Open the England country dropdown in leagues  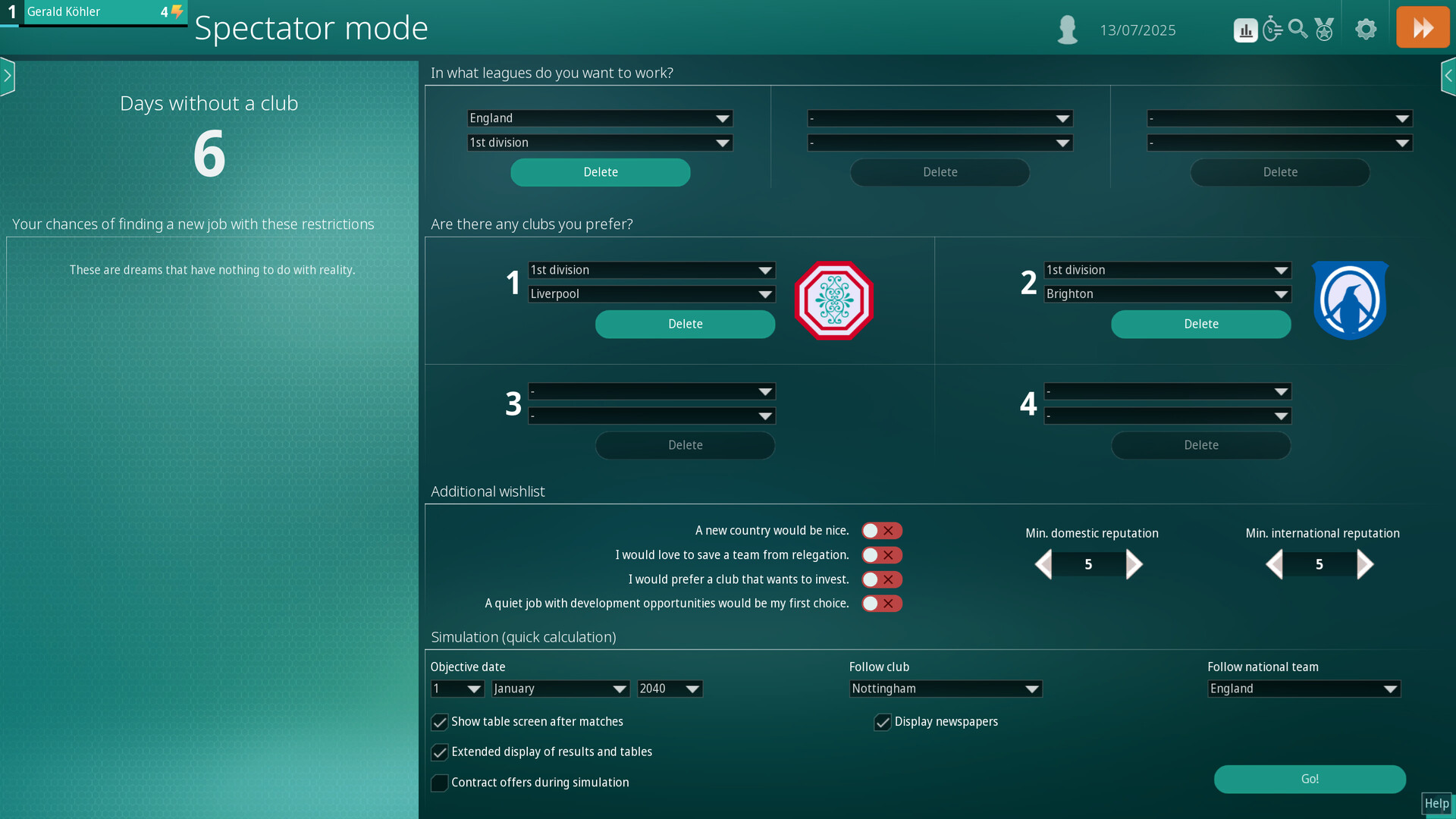pos(599,118)
